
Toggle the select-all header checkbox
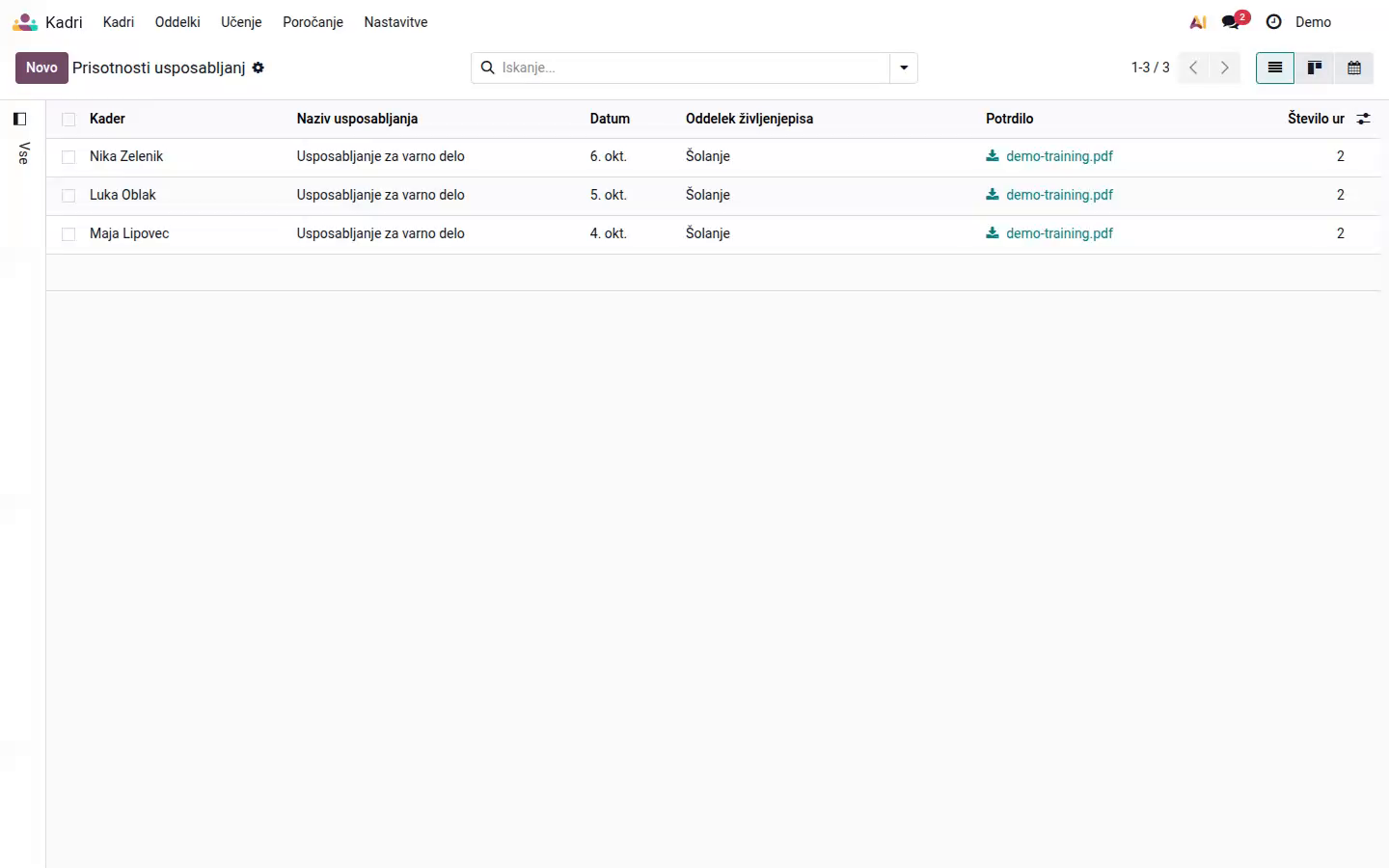(x=68, y=119)
